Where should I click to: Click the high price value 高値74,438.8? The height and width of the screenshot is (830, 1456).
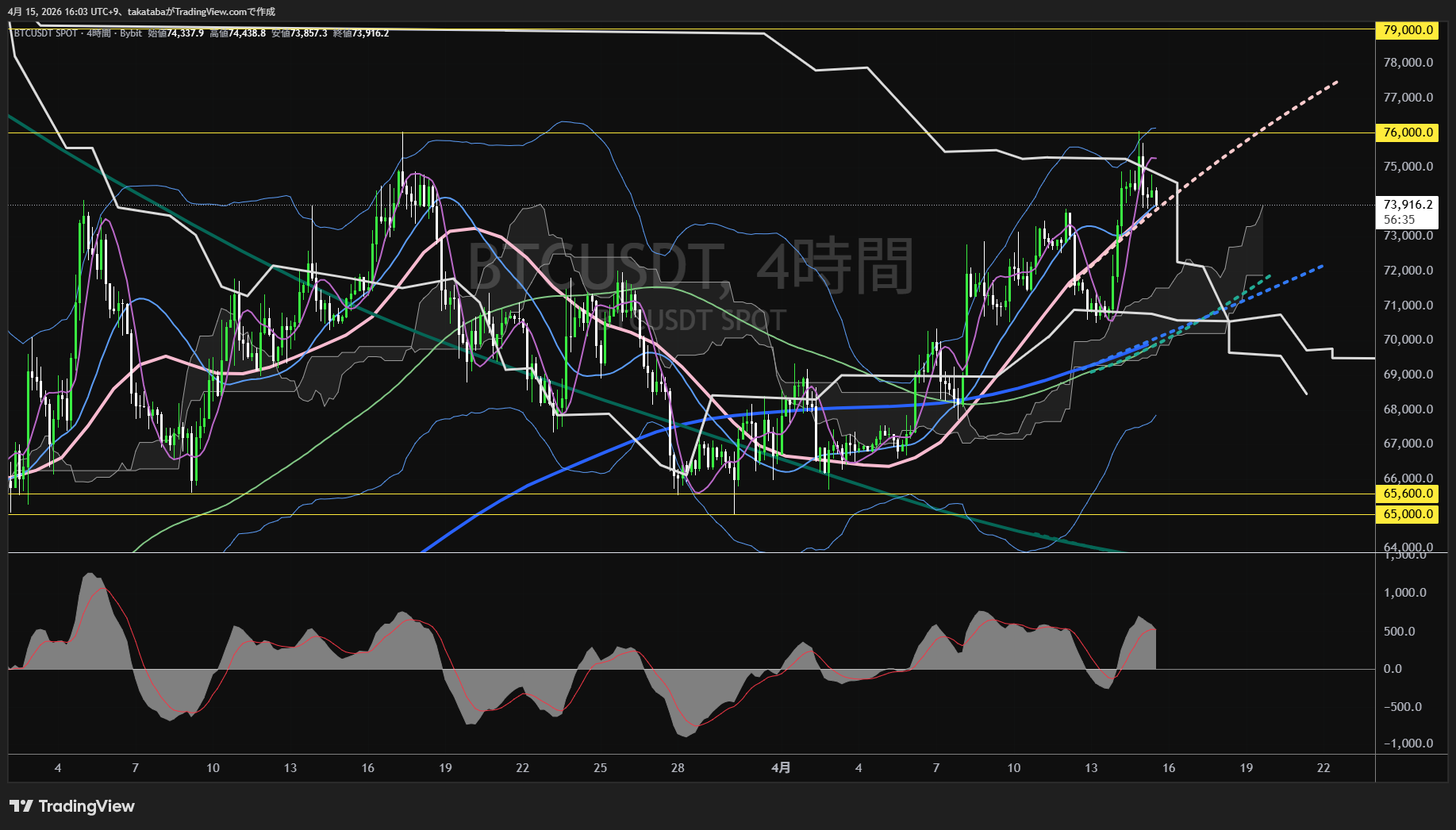[237, 33]
